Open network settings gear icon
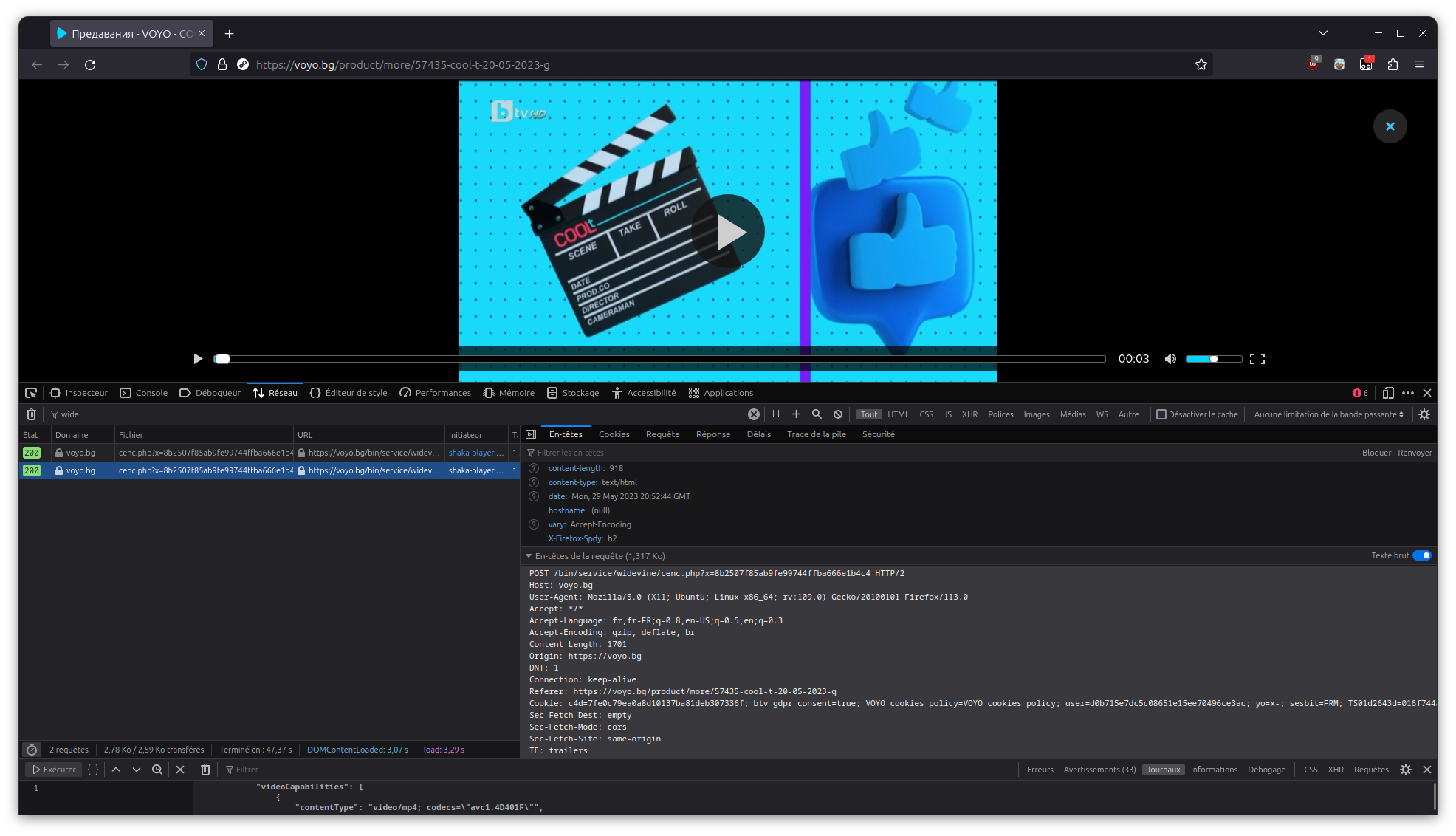Screen dimensions: 1456x836 [1424, 414]
